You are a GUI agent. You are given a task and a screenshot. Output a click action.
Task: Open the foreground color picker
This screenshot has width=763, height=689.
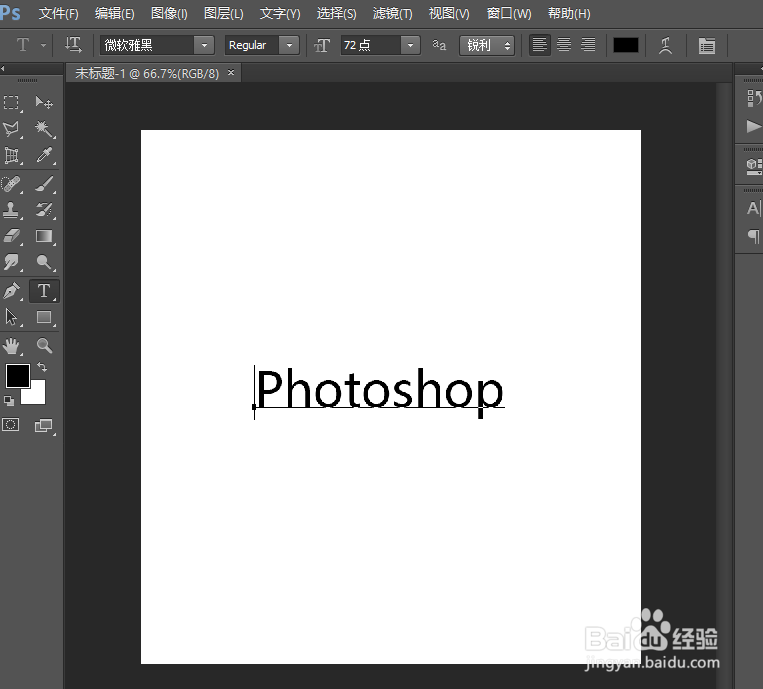pos(18,375)
